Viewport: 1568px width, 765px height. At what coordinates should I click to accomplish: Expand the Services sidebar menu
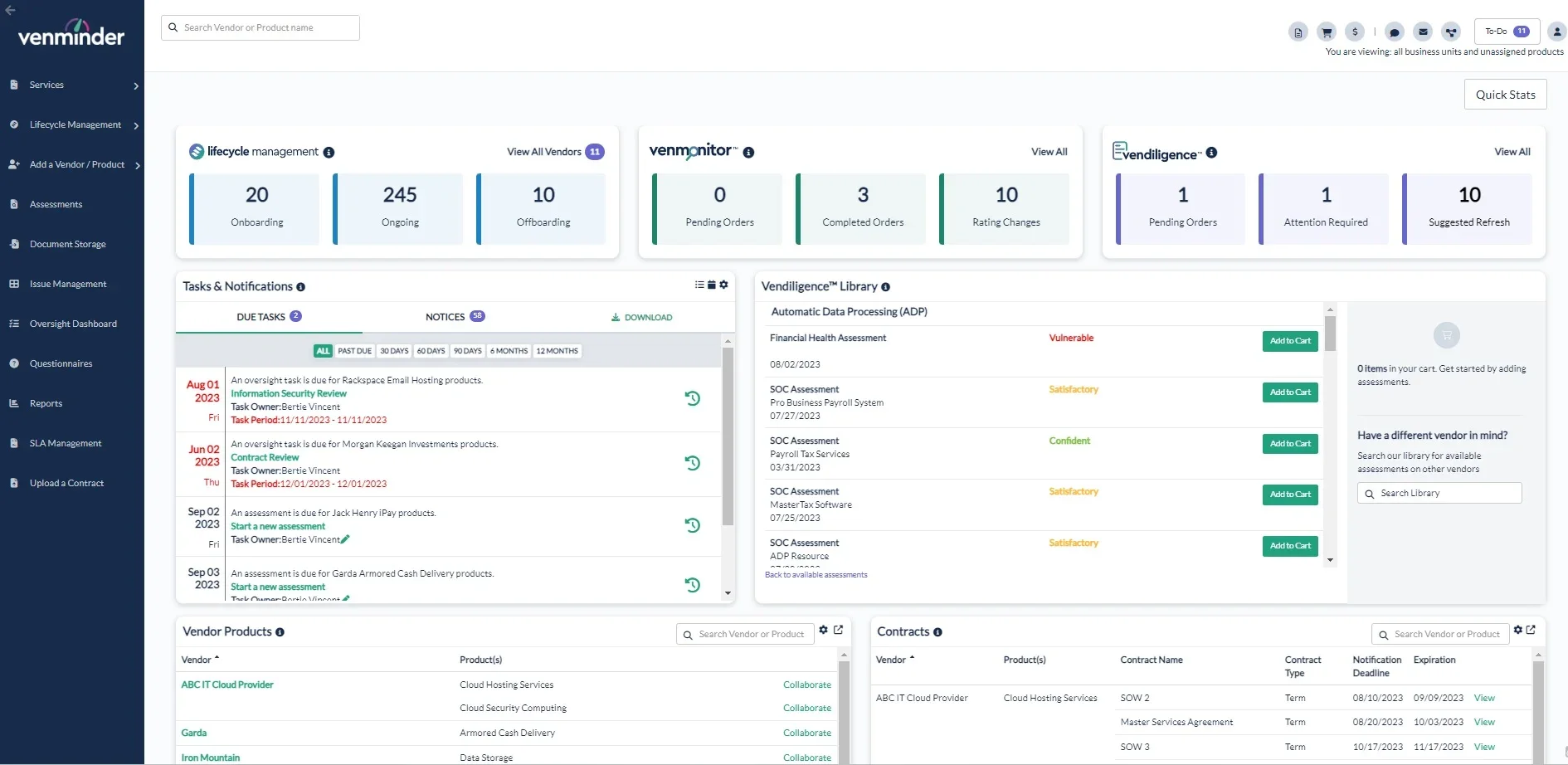(x=75, y=84)
